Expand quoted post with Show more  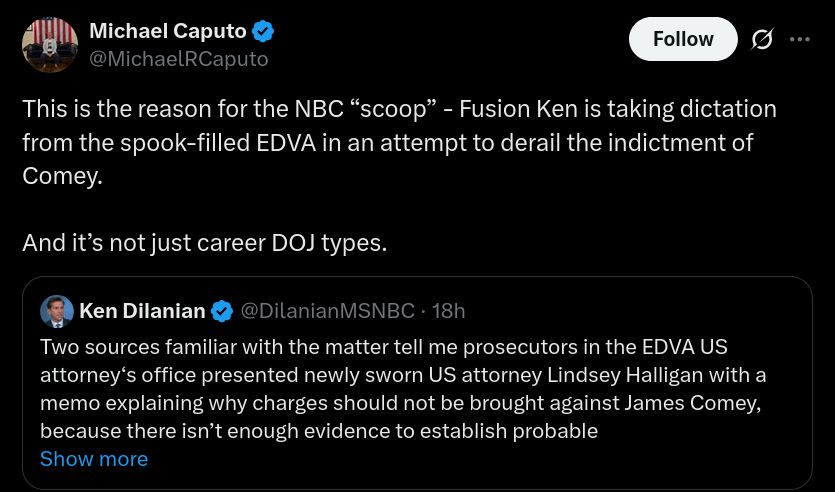tap(94, 459)
